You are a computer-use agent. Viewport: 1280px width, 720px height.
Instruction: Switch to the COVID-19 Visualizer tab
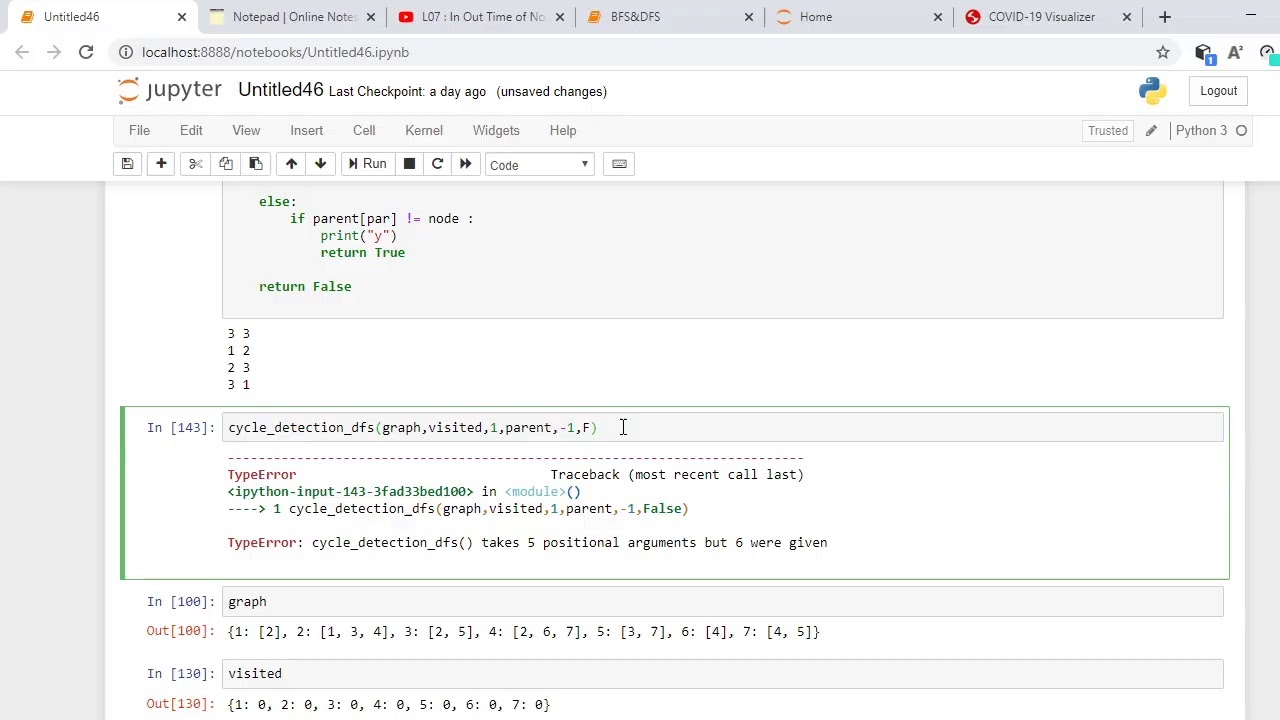pyautogui.click(x=1048, y=17)
